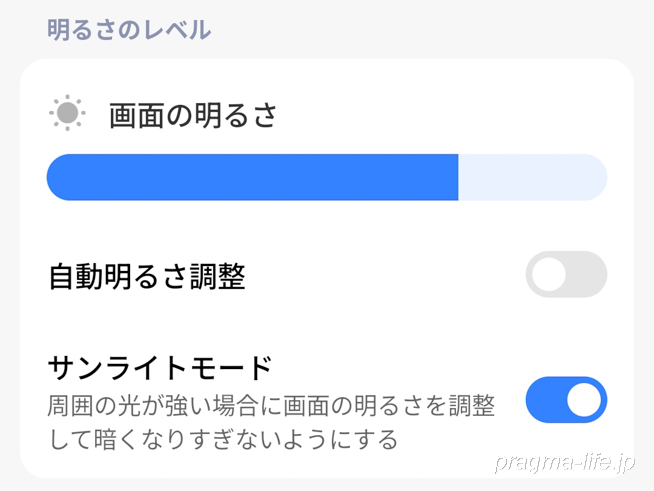Click the 明るさのレベル section header
The height and width of the screenshot is (491, 654).
(x=129, y=29)
